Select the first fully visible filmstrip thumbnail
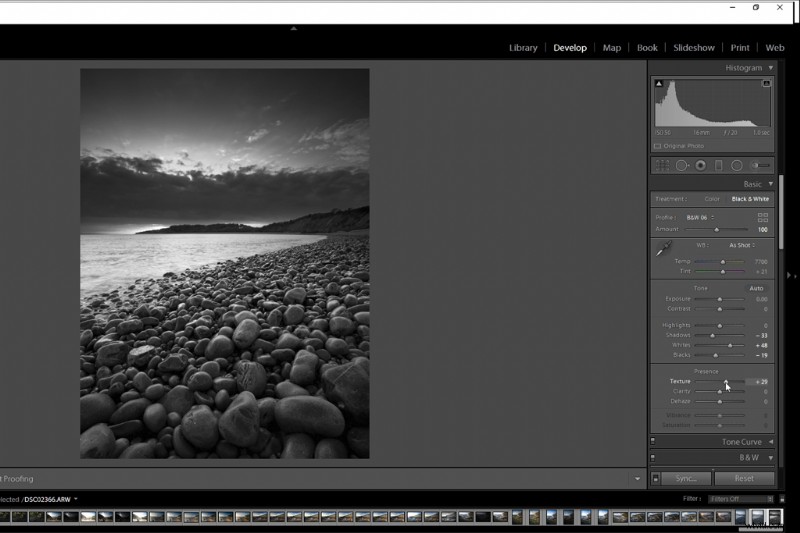The image size is (800, 533). [x=19, y=517]
